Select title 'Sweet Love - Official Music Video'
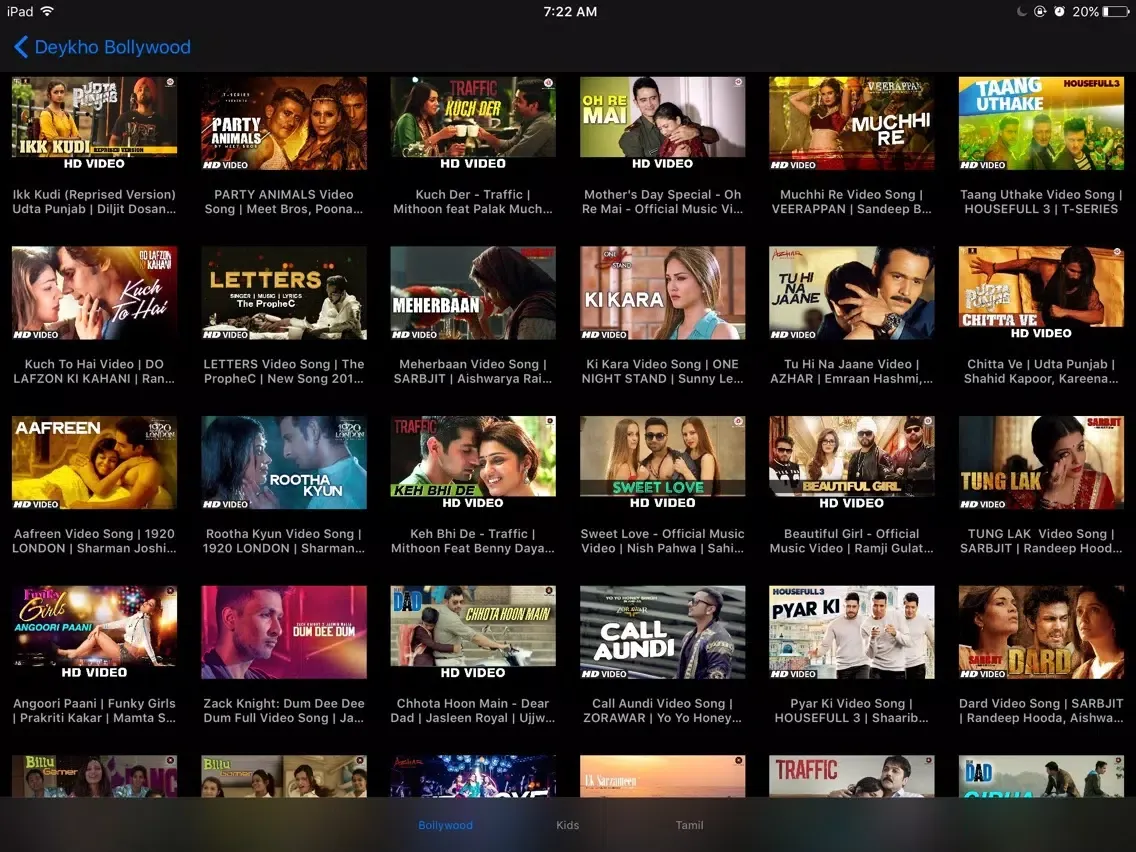1136x852 pixels. pos(662,540)
